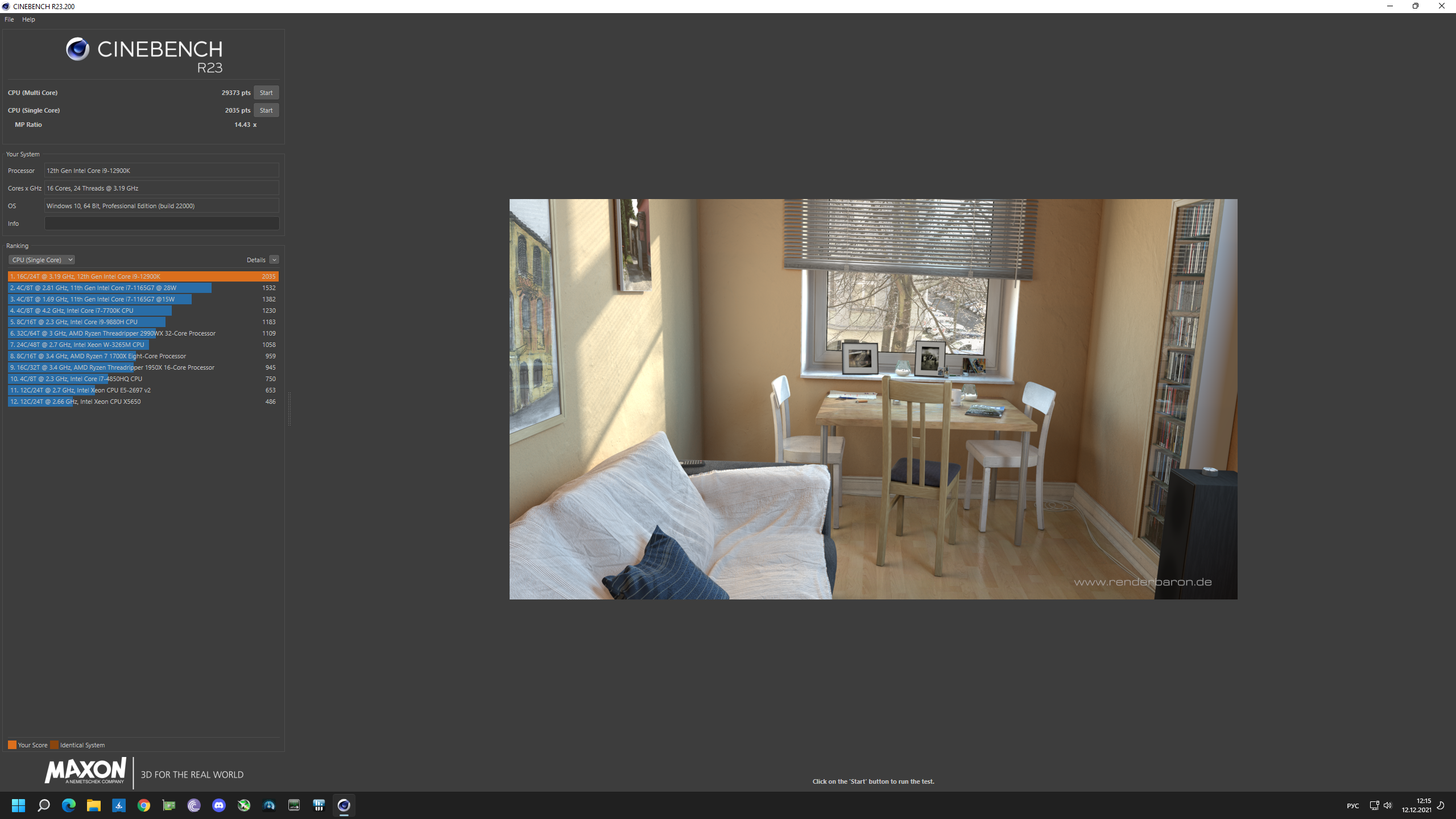Open the speedometer gauge taskbar app

268,805
